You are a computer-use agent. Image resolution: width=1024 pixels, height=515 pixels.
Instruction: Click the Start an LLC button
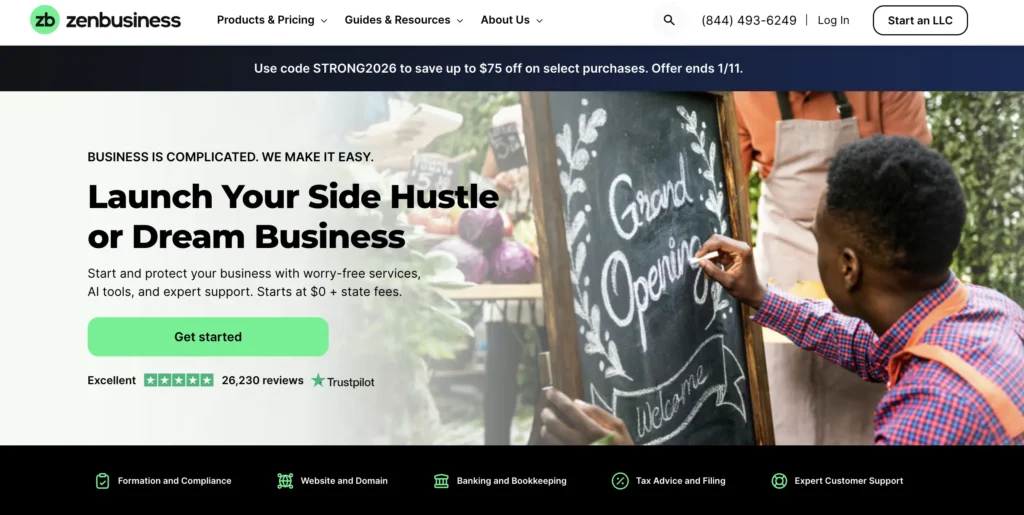click(x=920, y=20)
